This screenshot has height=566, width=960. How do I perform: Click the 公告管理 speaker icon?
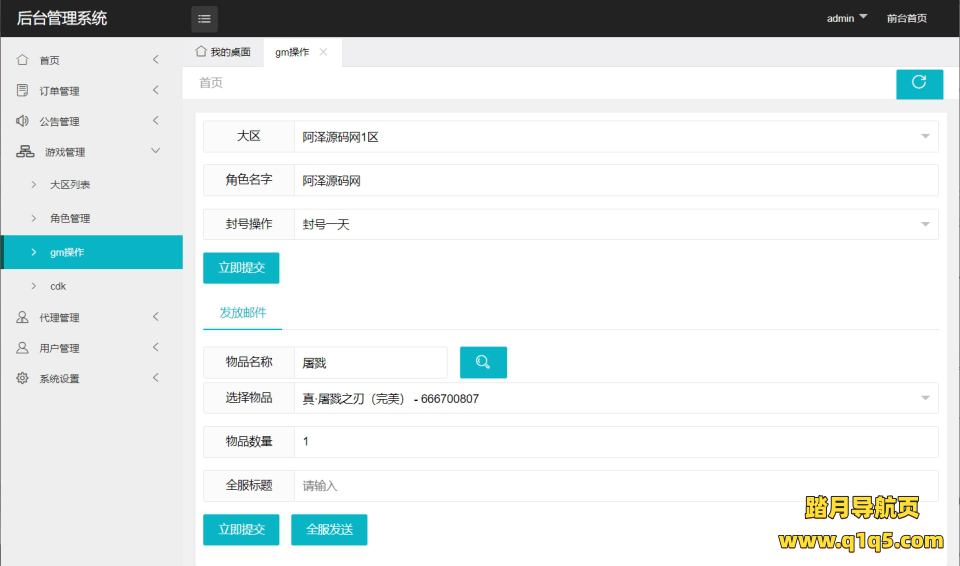point(23,121)
